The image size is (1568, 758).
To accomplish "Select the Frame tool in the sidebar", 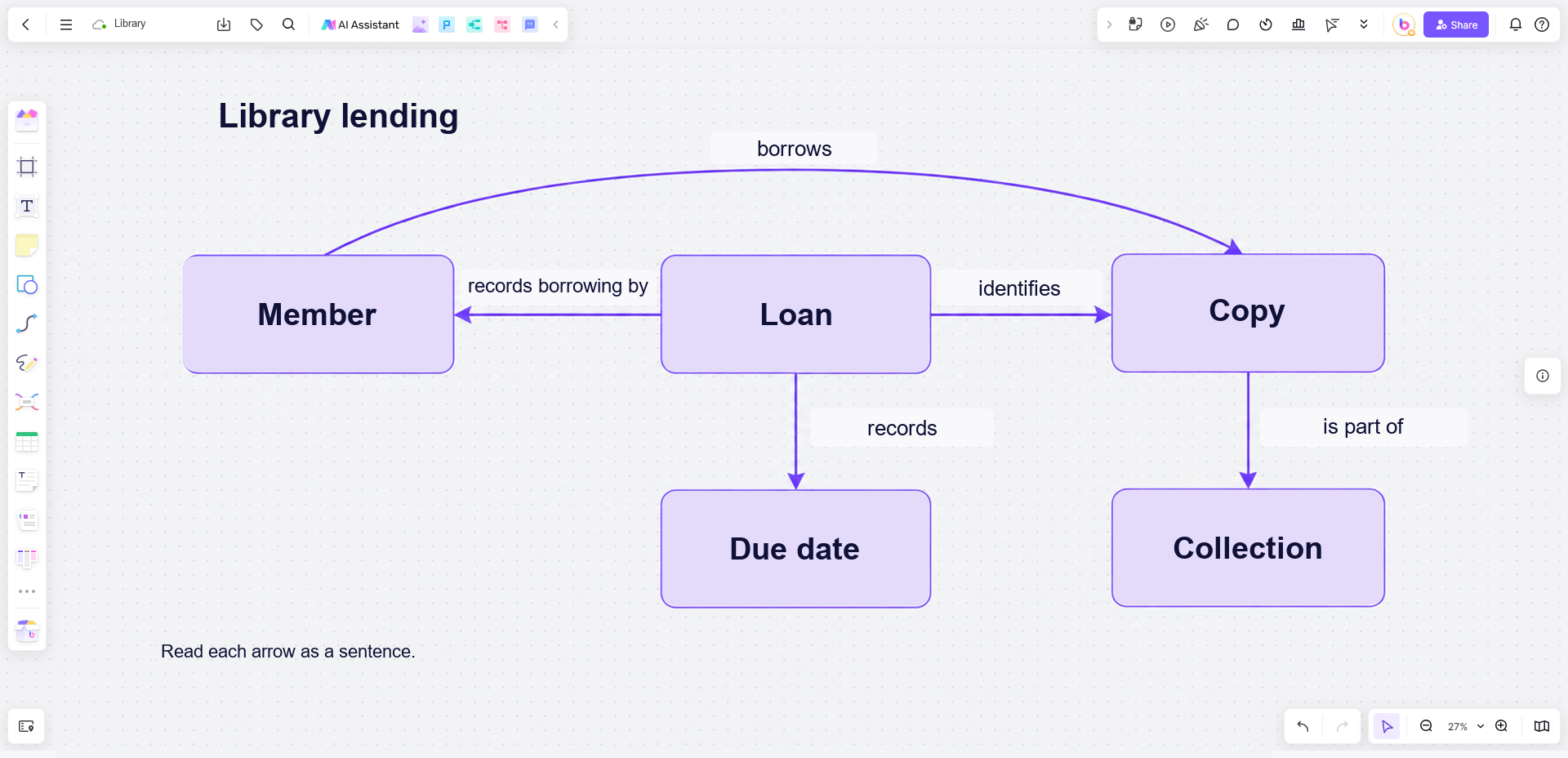I will tap(27, 167).
